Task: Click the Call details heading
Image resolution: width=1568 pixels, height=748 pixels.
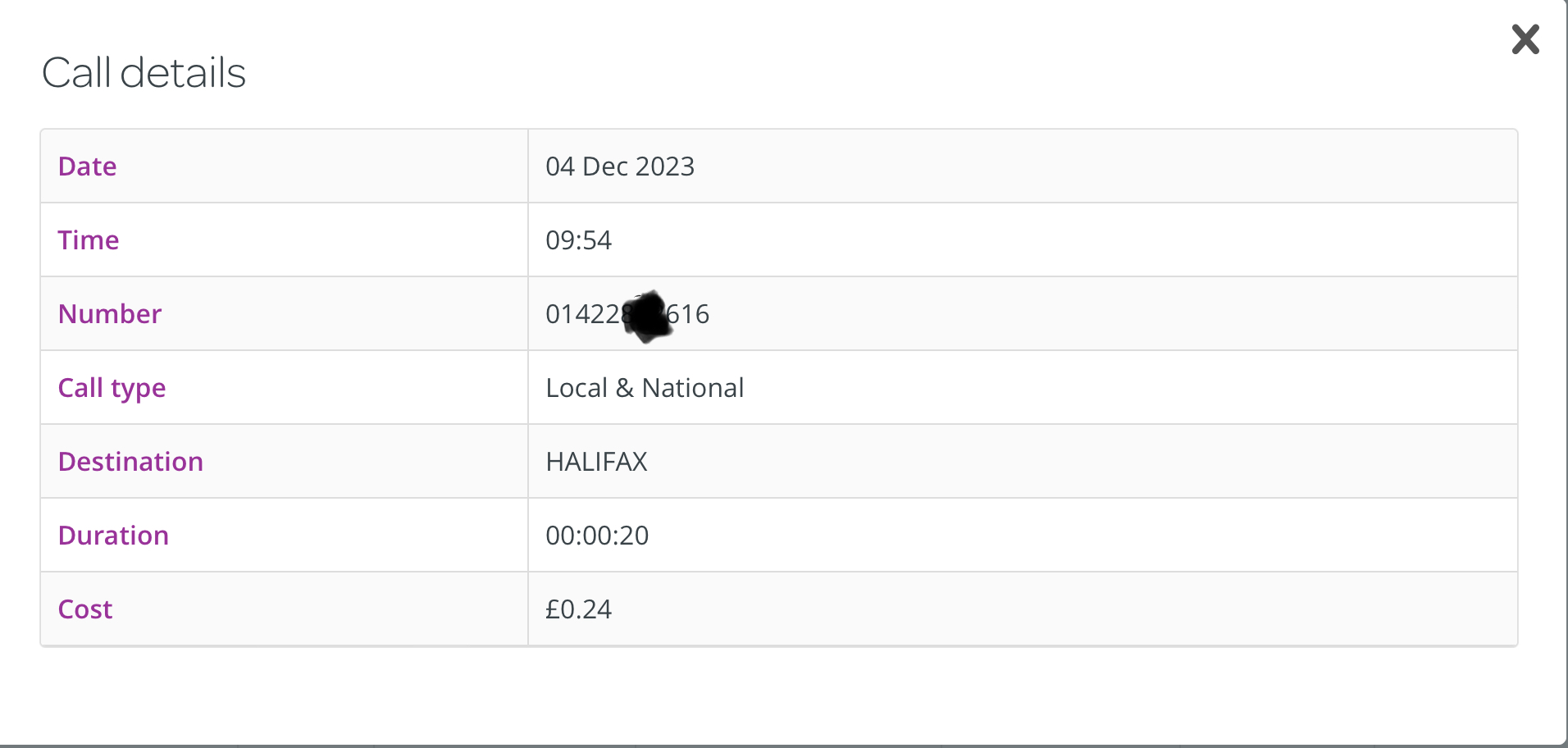Action: click(144, 72)
